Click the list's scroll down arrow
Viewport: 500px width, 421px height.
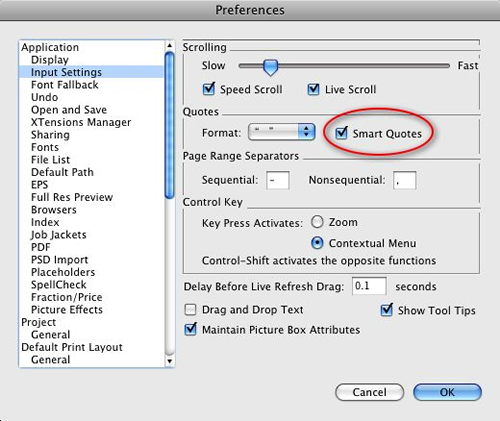click(170, 361)
